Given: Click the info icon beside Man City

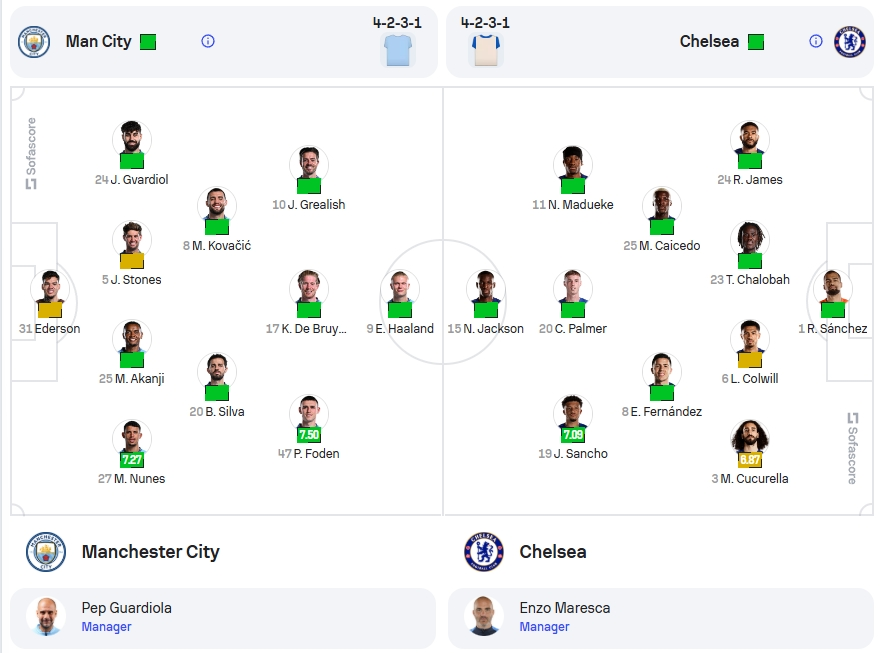Looking at the screenshot, I should 208,41.
